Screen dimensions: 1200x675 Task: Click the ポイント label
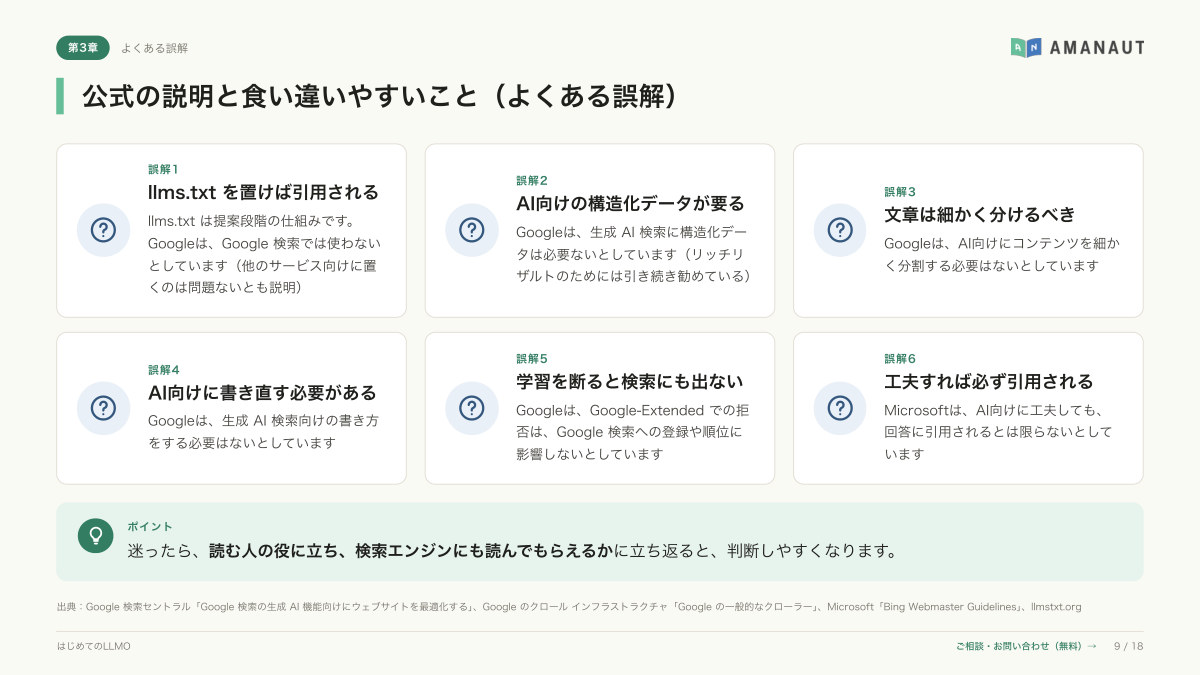coord(150,527)
